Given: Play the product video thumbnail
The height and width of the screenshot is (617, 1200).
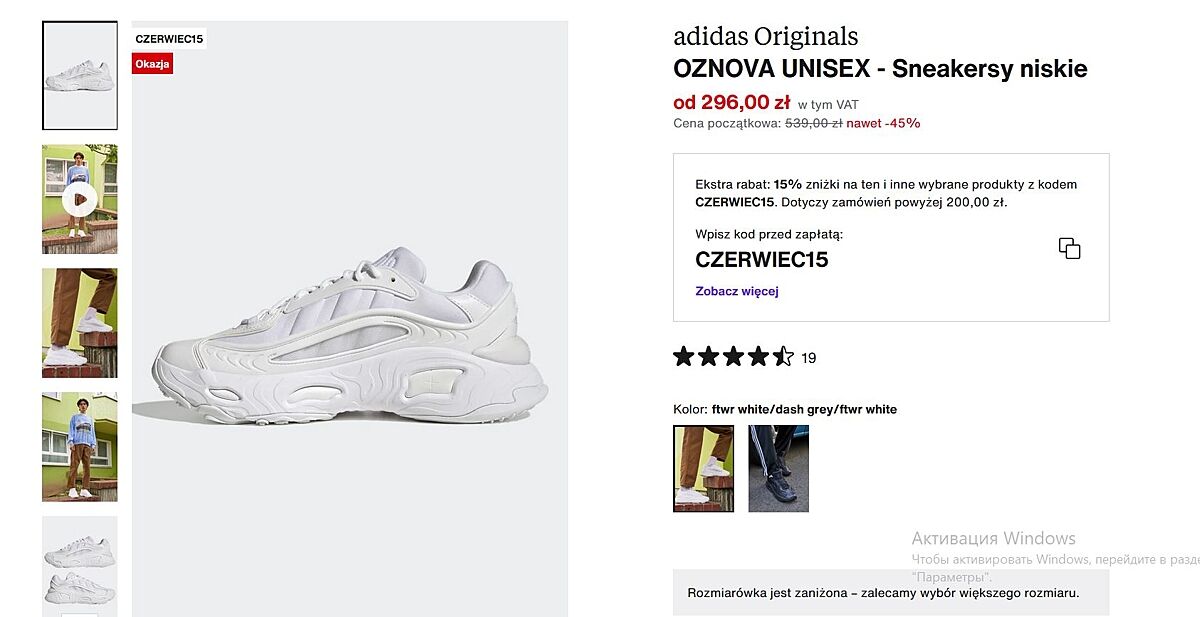Looking at the screenshot, I should [80, 200].
